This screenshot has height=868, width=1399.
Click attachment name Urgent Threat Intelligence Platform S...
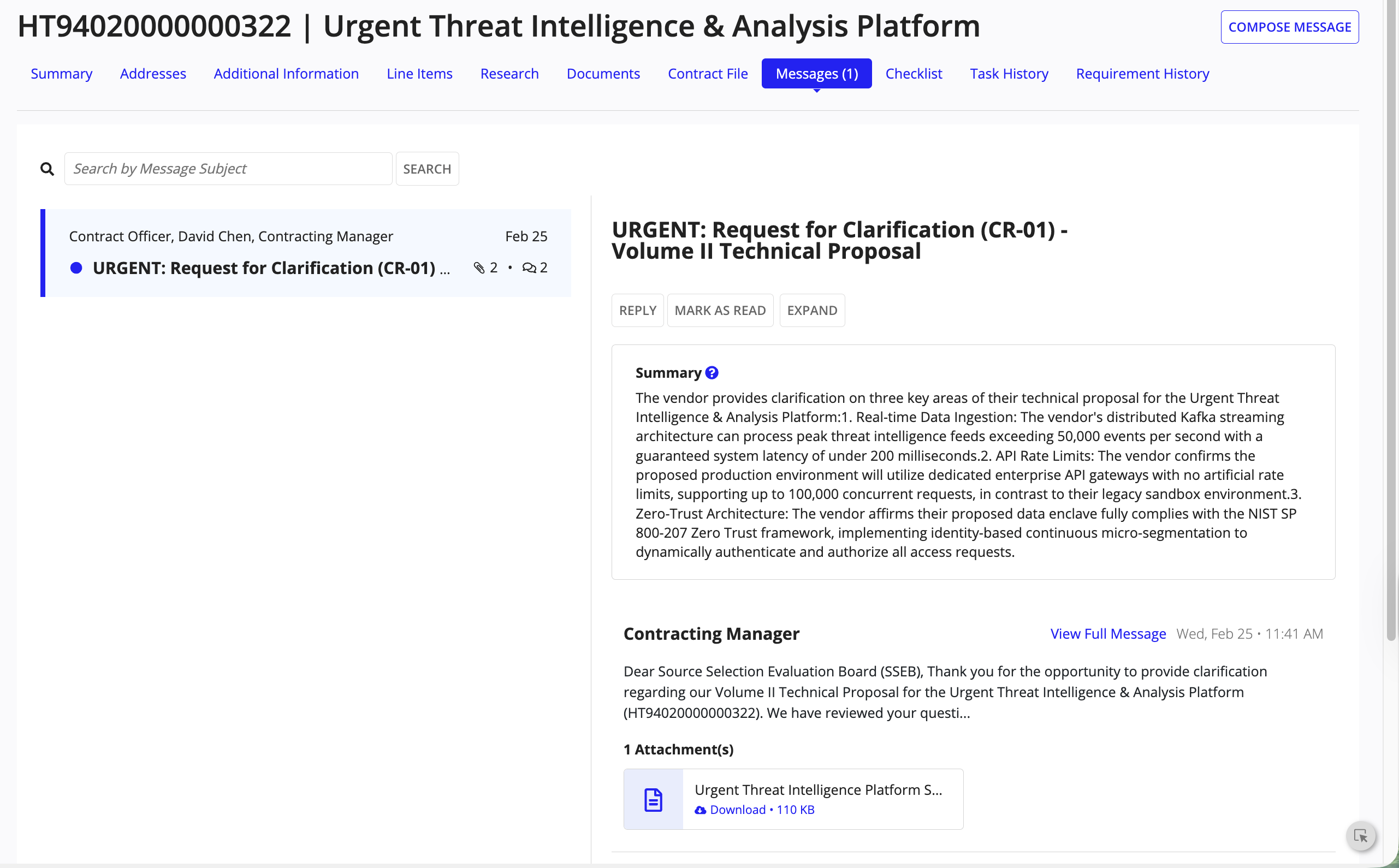[x=818, y=790]
